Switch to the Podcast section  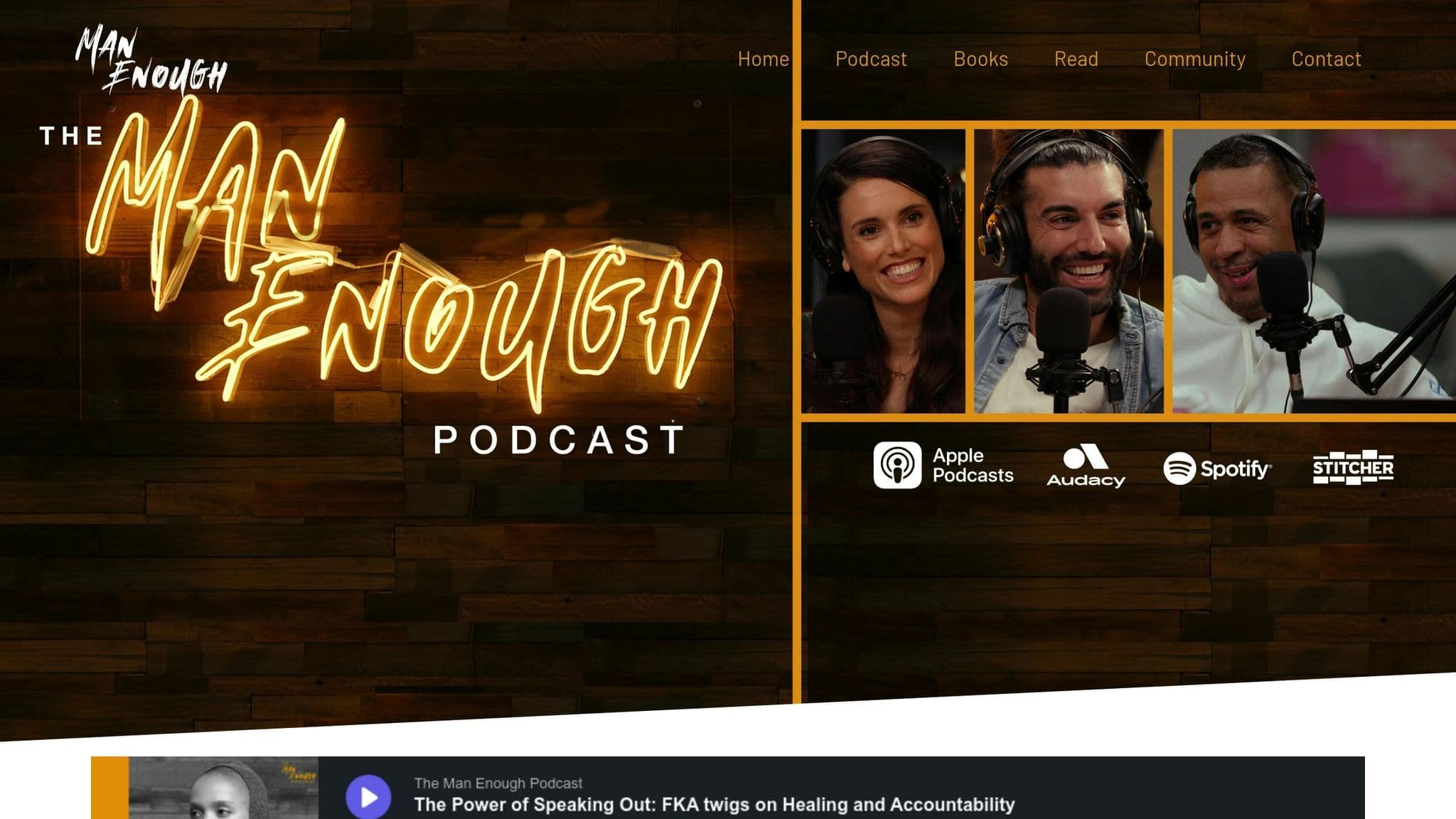pyautogui.click(x=871, y=59)
